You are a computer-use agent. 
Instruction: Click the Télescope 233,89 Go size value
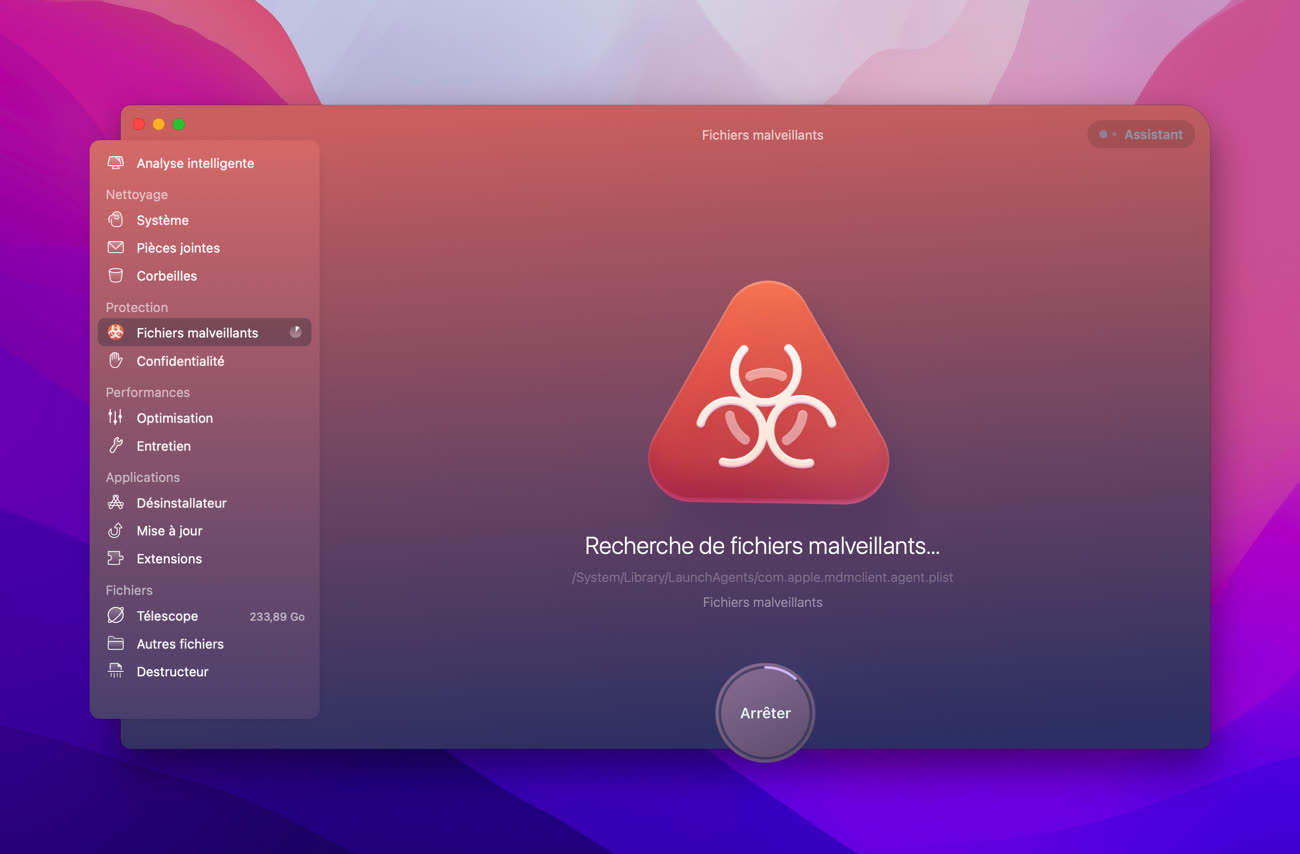(x=277, y=617)
